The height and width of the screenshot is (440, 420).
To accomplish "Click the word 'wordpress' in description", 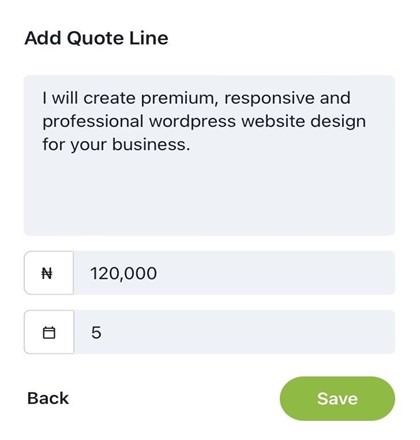I will pyautogui.click(x=192, y=122).
